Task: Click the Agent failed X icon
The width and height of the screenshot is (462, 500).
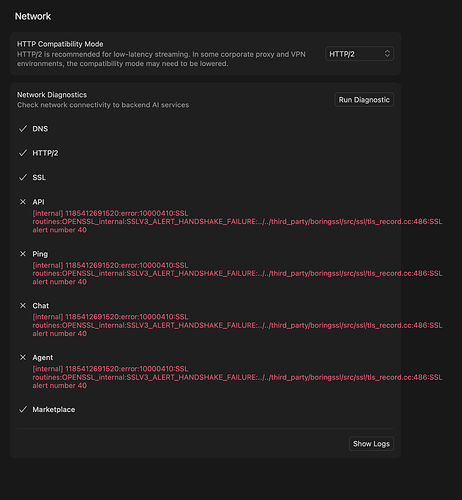Action: coord(23,357)
